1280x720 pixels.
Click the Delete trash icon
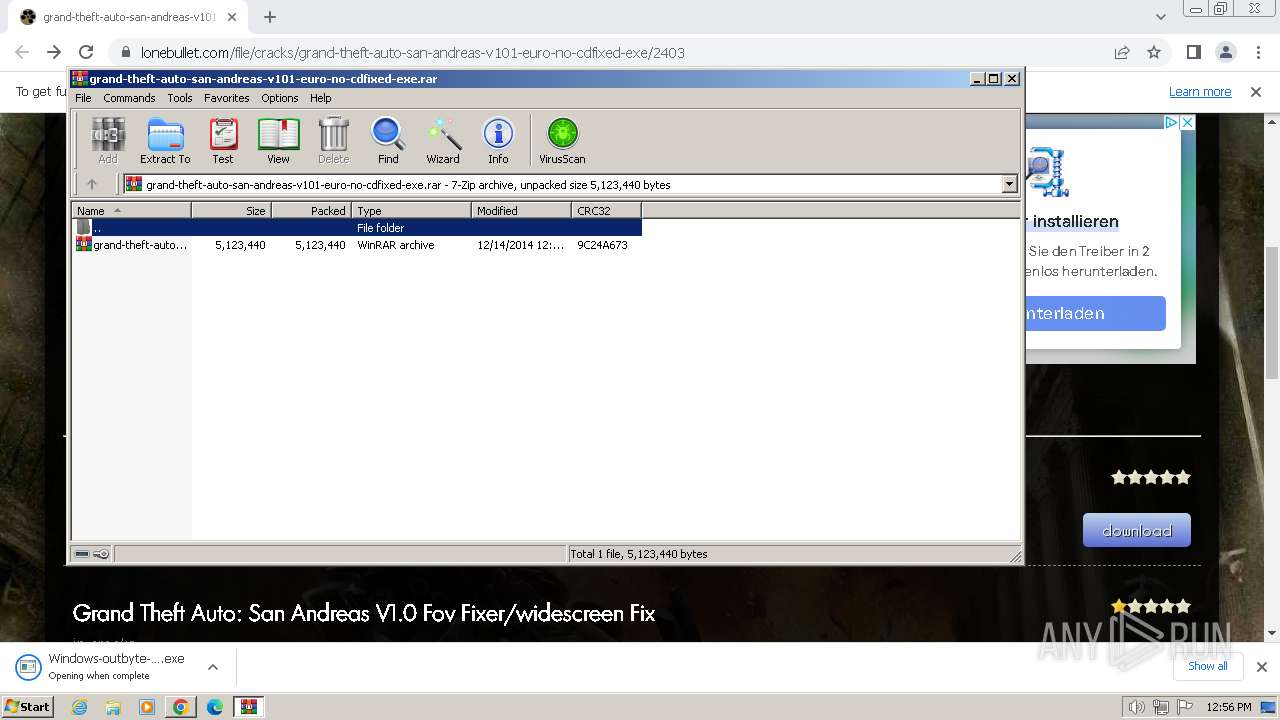(333, 140)
